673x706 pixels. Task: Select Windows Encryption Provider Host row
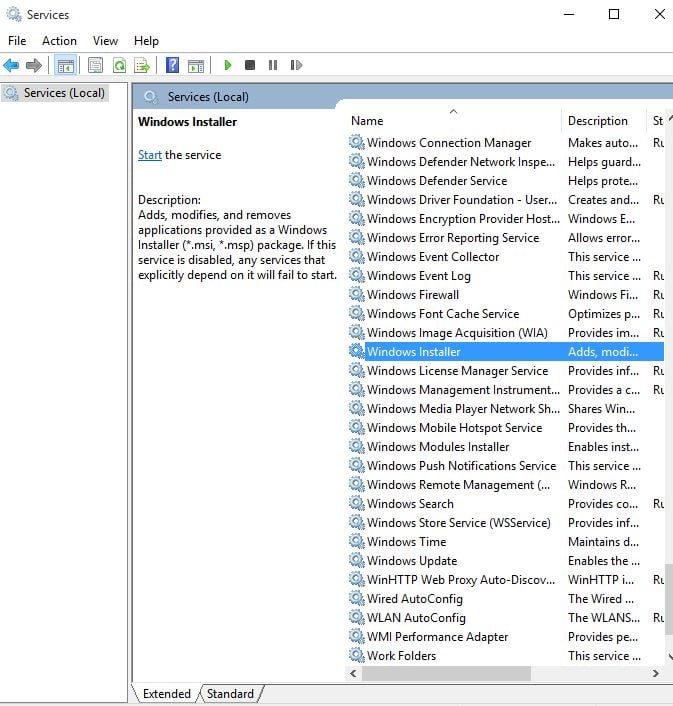point(505,219)
